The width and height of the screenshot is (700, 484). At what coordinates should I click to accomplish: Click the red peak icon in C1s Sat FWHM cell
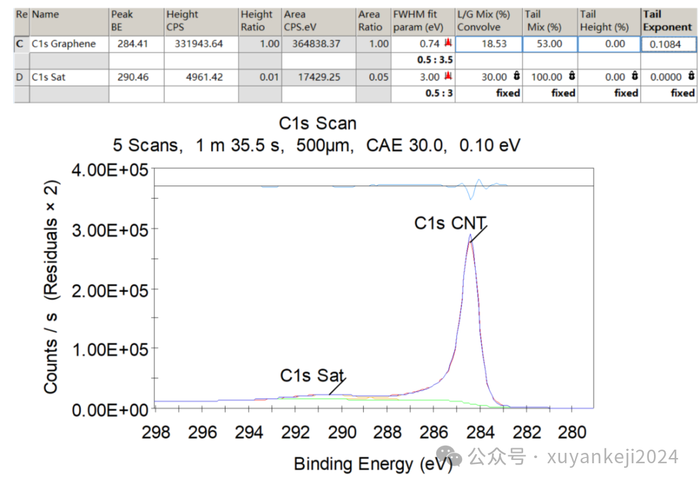[x=448, y=76]
